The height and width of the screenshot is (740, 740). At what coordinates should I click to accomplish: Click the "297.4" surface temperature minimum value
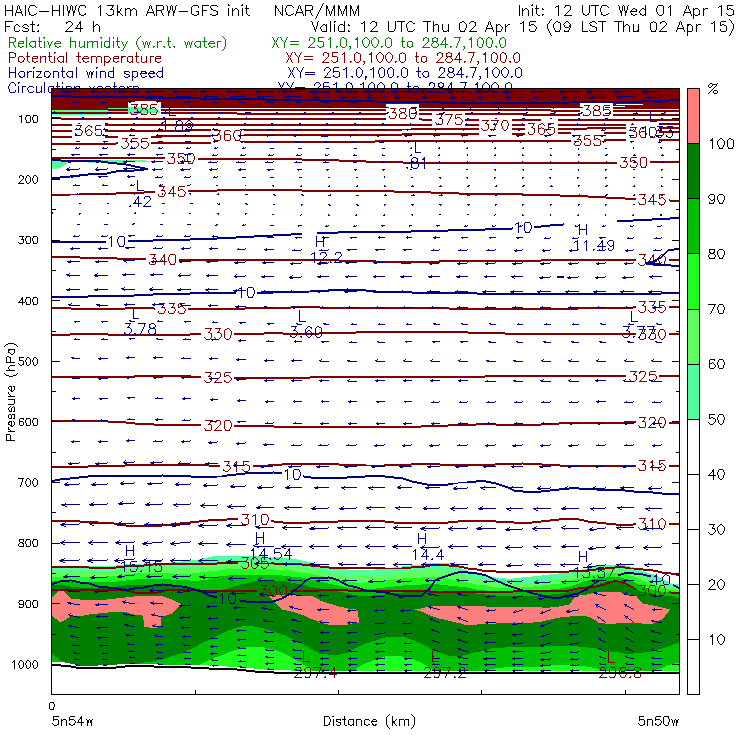click(x=315, y=672)
